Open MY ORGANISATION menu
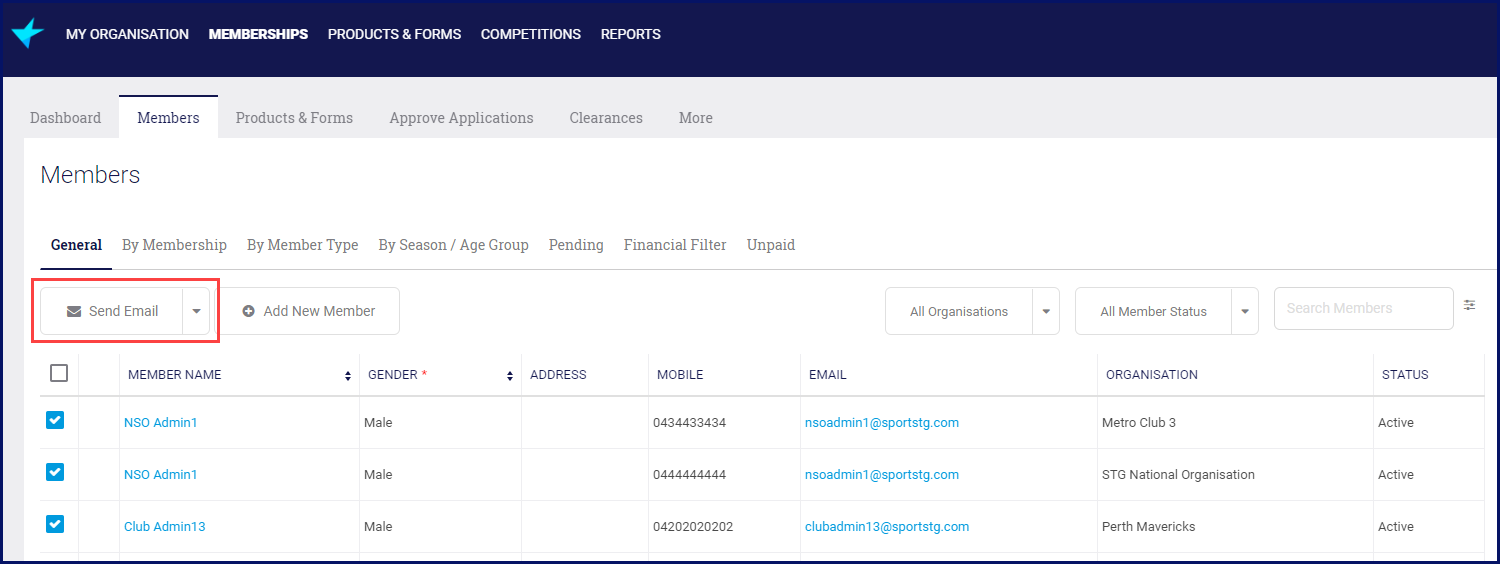Viewport: 1500px width, 564px height. (x=127, y=34)
